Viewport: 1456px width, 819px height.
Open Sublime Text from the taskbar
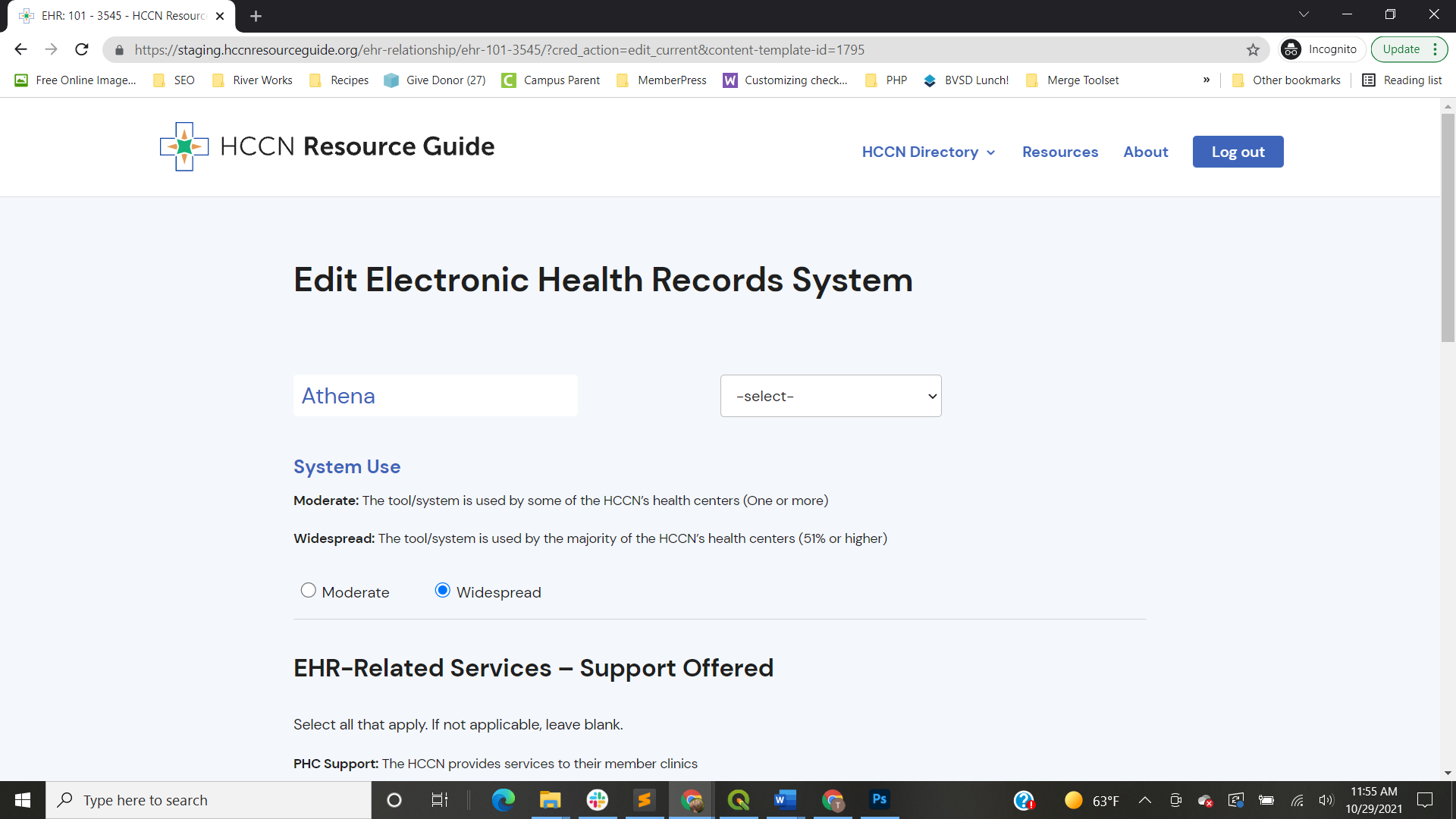coord(645,800)
